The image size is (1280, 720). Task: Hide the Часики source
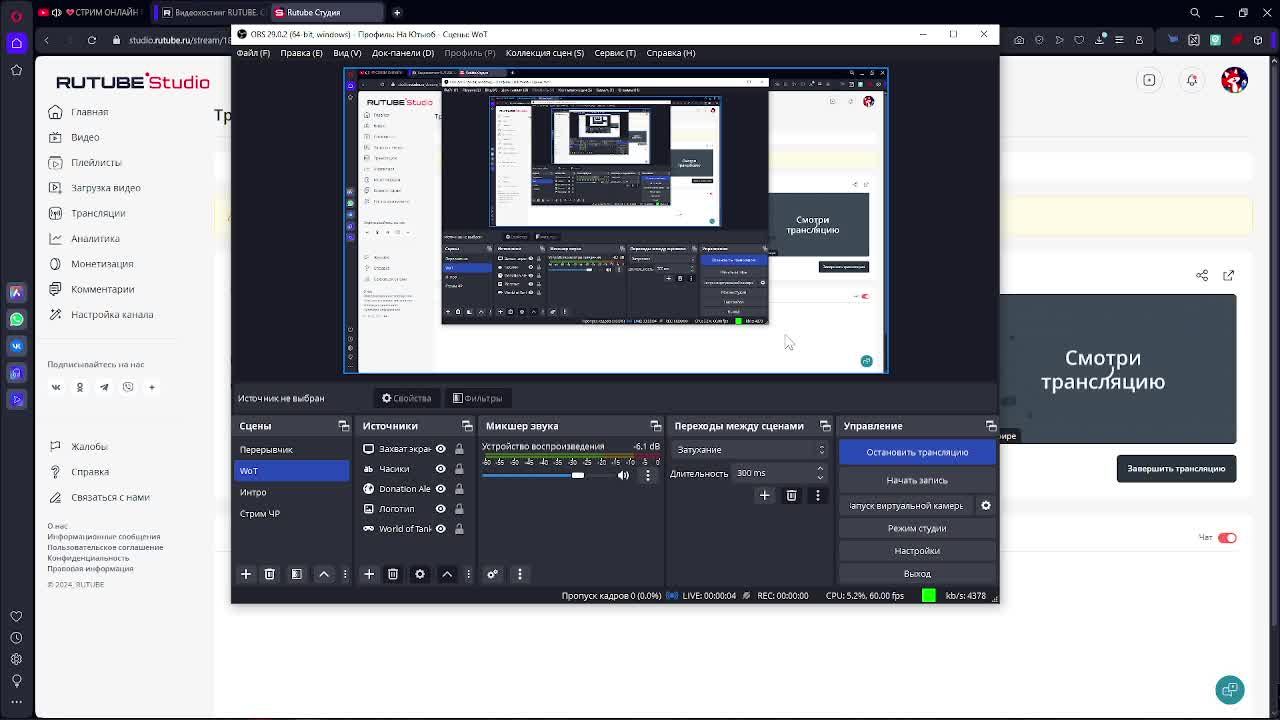440,469
